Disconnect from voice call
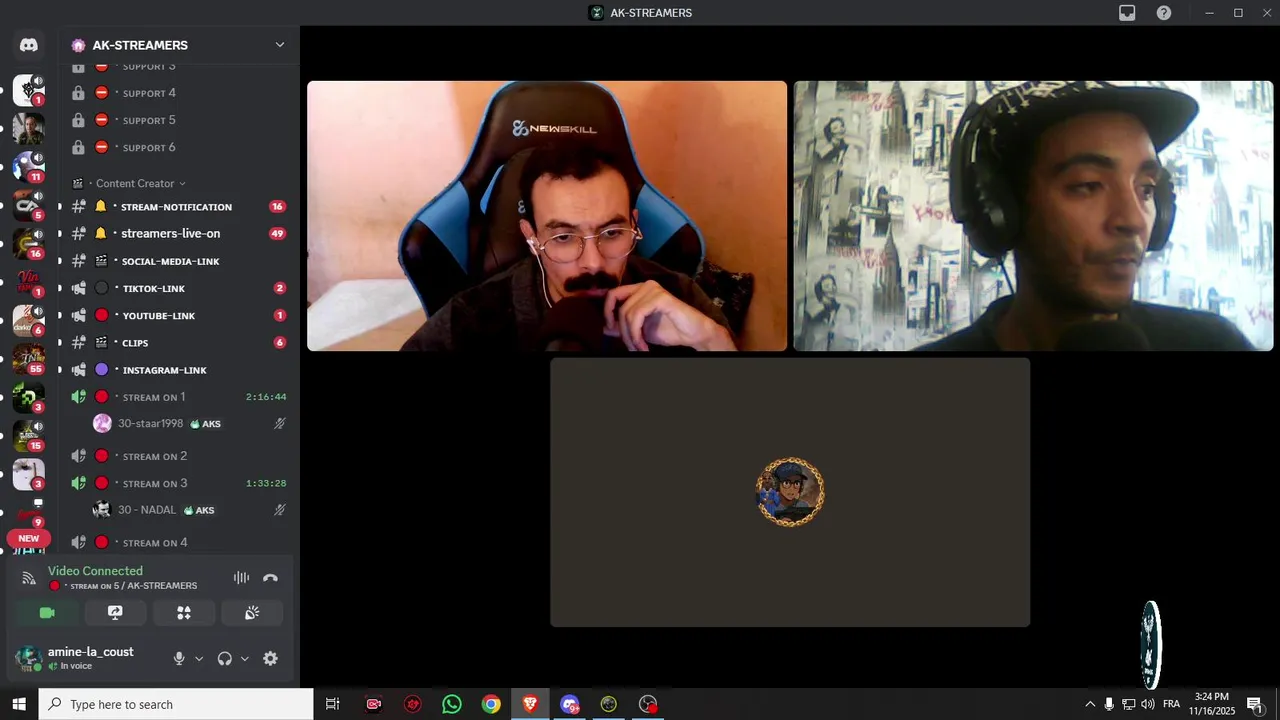The width and height of the screenshot is (1280, 720). [x=270, y=578]
